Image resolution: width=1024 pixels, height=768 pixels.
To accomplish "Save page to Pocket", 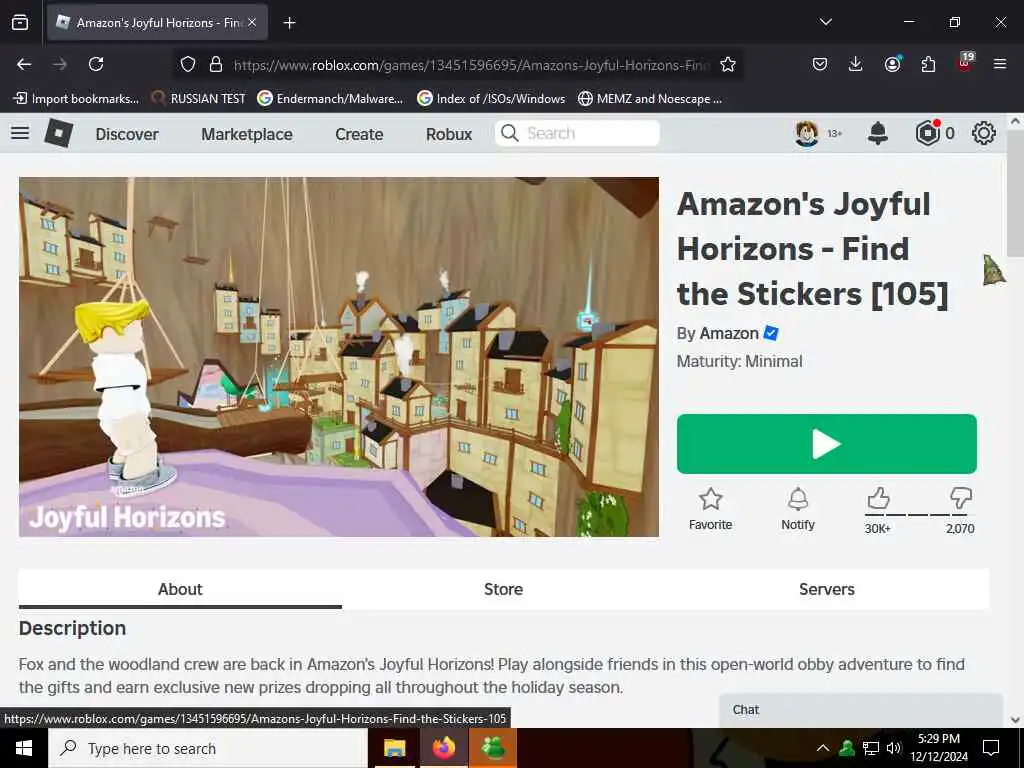I will coord(820,64).
